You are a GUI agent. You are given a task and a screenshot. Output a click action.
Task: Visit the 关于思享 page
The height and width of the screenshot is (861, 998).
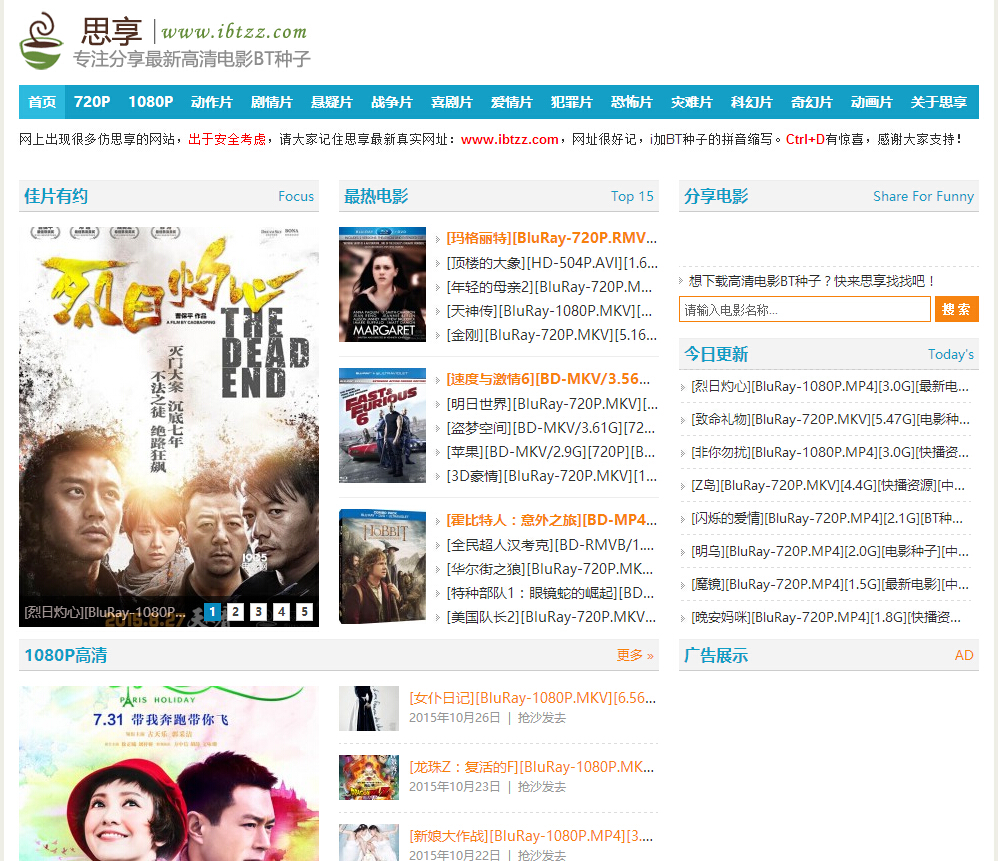click(x=938, y=102)
